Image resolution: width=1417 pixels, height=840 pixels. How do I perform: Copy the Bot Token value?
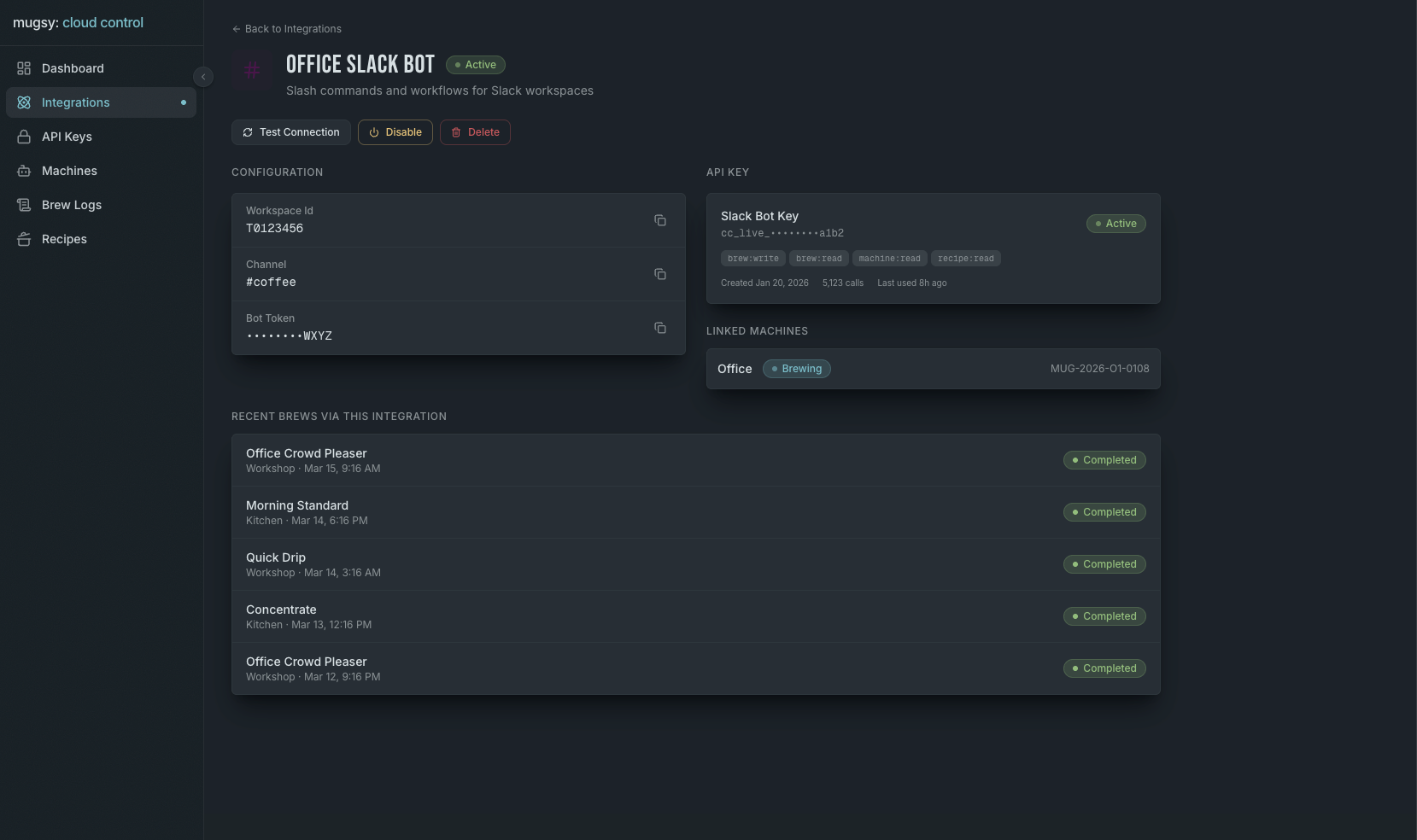[660, 328]
